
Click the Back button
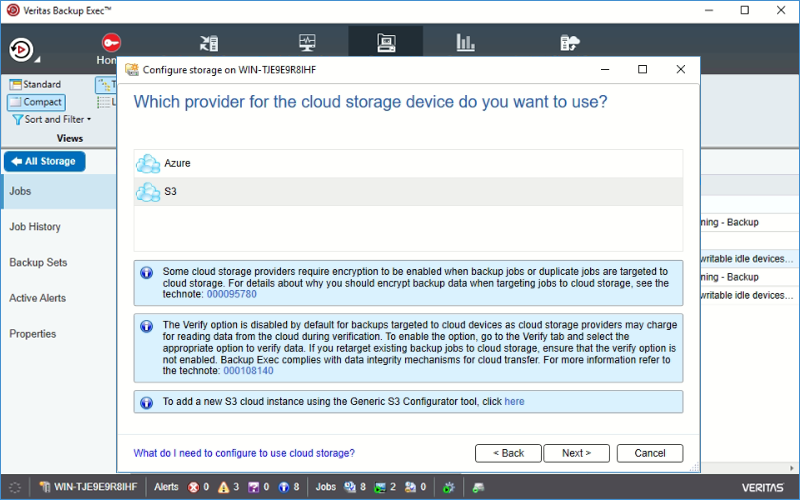pyautogui.click(x=508, y=453)
